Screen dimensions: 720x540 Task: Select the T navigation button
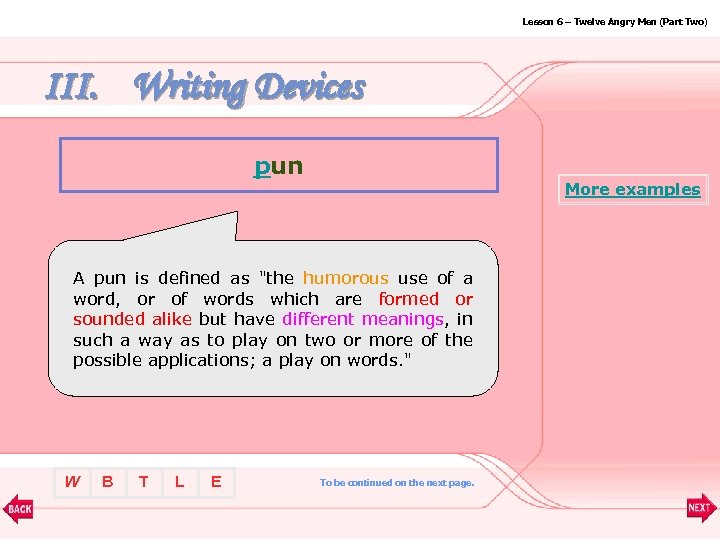pyautogui.click(x=144, y=482)
